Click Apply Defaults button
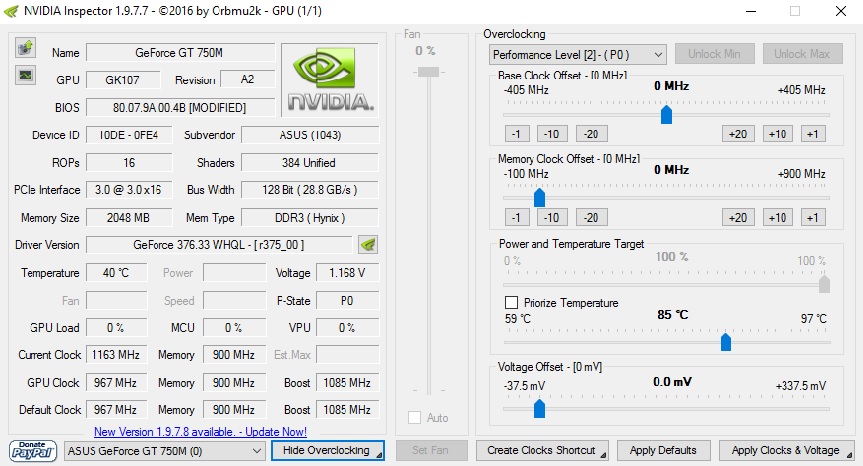The width and height of the screenshot is (863, 466). point(663,451)
